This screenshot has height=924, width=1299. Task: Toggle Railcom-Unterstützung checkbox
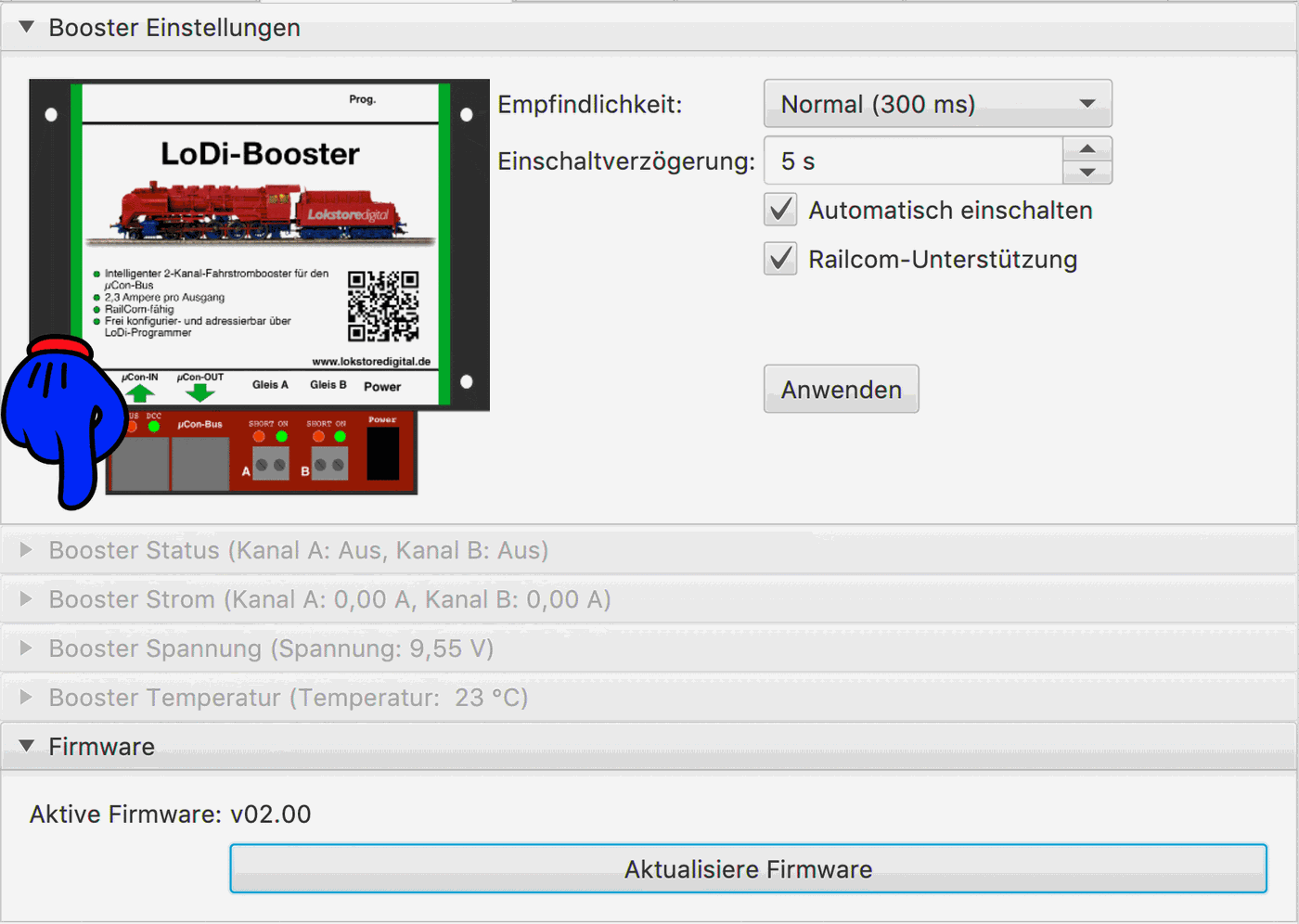pos(781,259)
